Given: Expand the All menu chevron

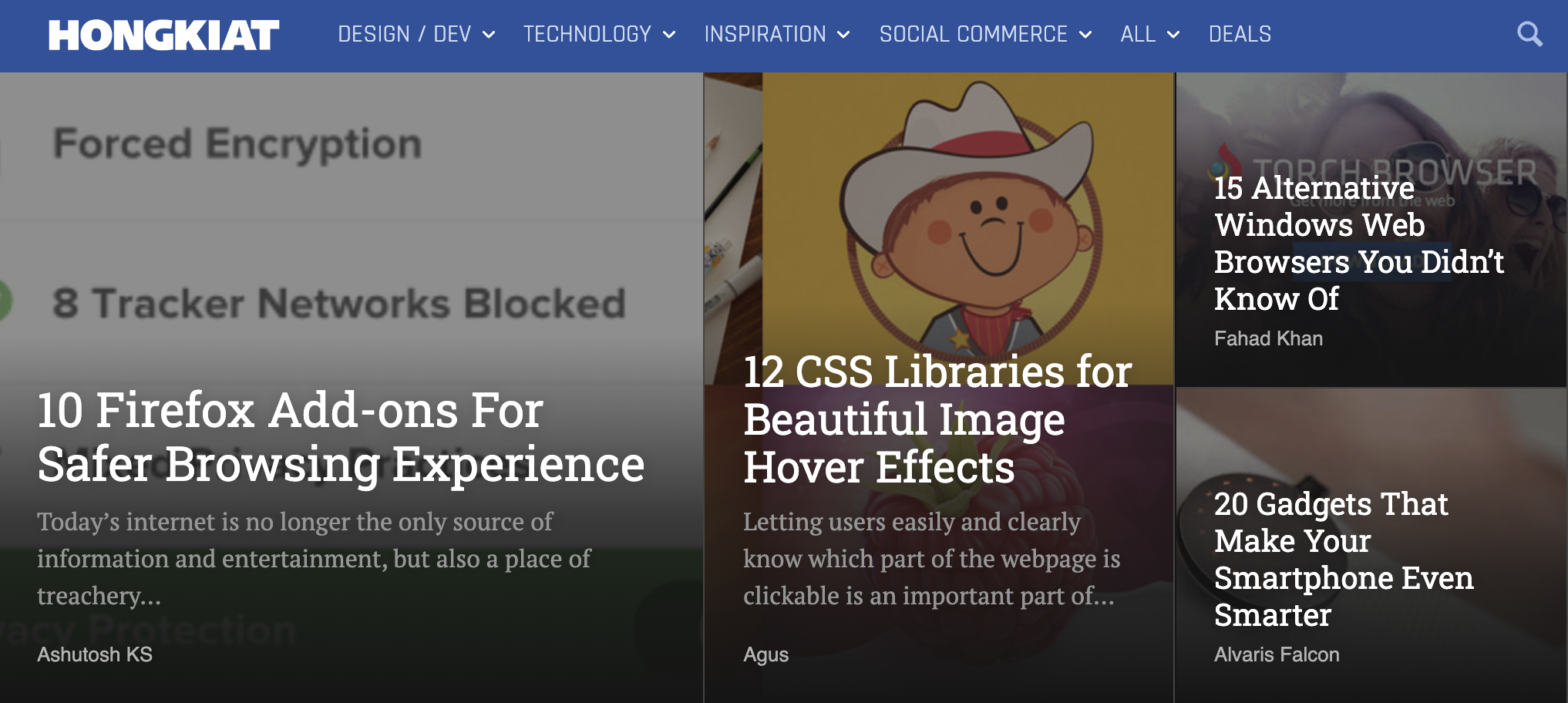Looking at the screenshot, I should (x=1173, y=35).
